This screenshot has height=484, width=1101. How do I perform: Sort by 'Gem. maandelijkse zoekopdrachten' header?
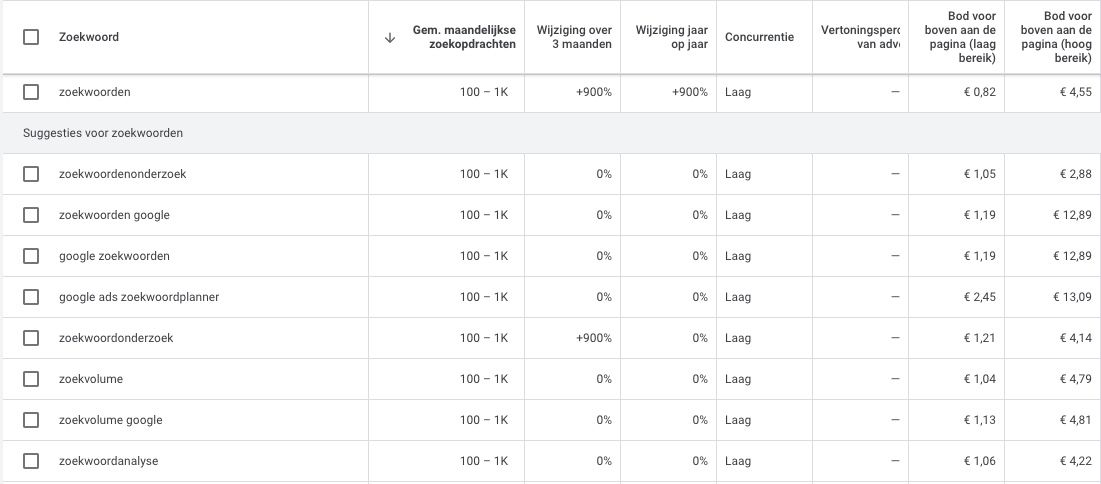[464, 37]
